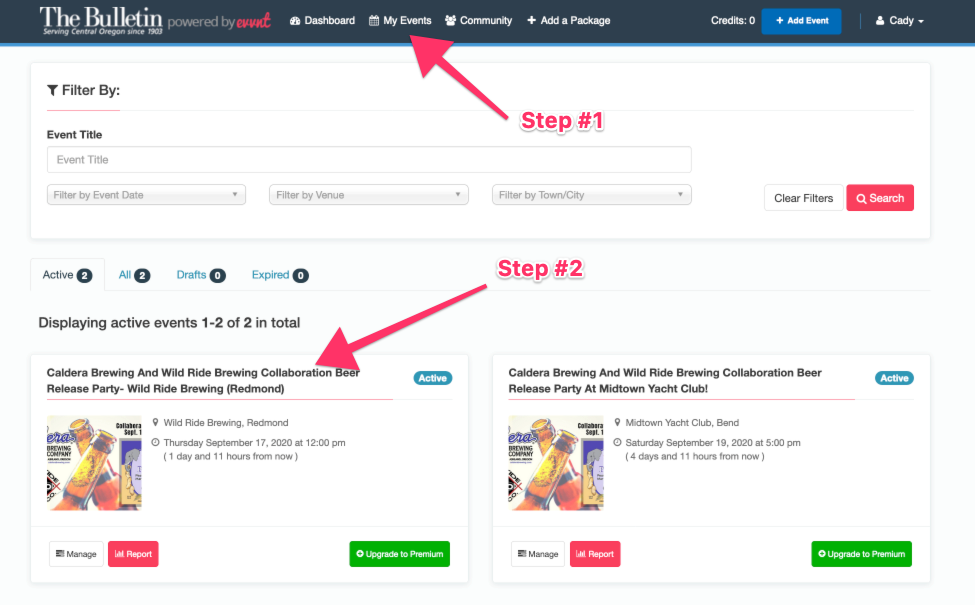Click the "4 days and 11 hours from now" text
This screenshot has width=975, height=605.
point(695,456)
